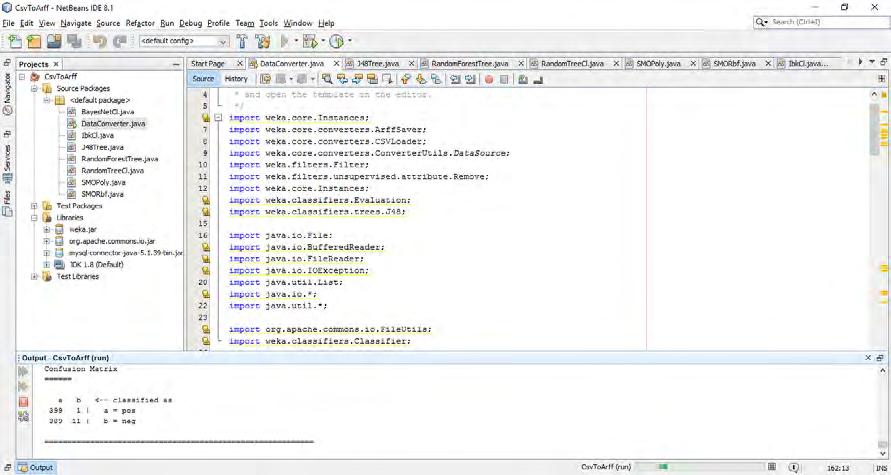Image resolution: width=891 pixels, height=475 pixels.
Task: Open the Refactor menu
Action: pyautogui.click(x=140, y=23)
